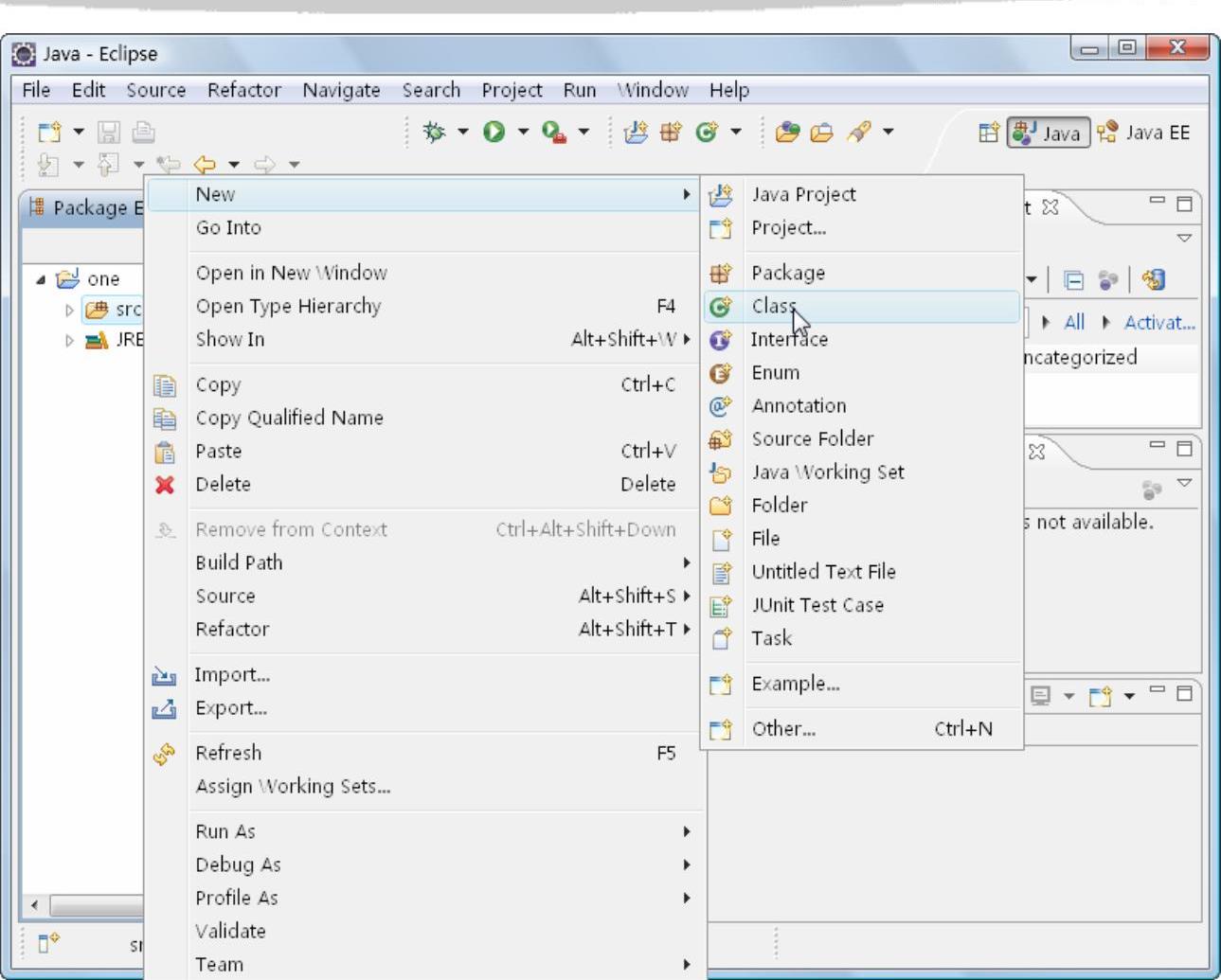This screenshot has width=1221, height=980.
Task: Open the Refactor menu in menu bar
Action: [243, 90]
